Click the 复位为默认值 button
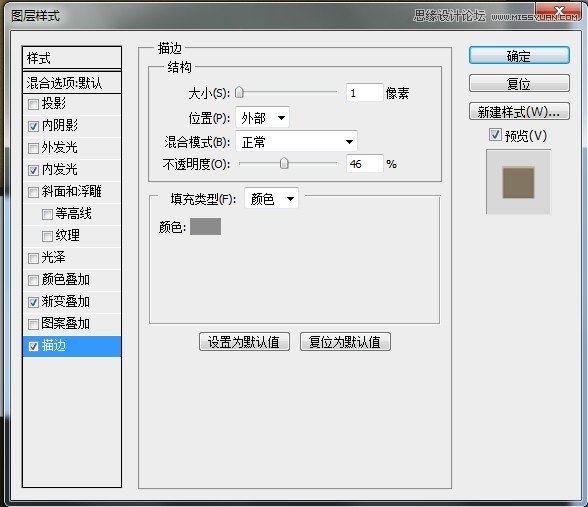This screenshot has width=588, height=507. tap(345, 342)
